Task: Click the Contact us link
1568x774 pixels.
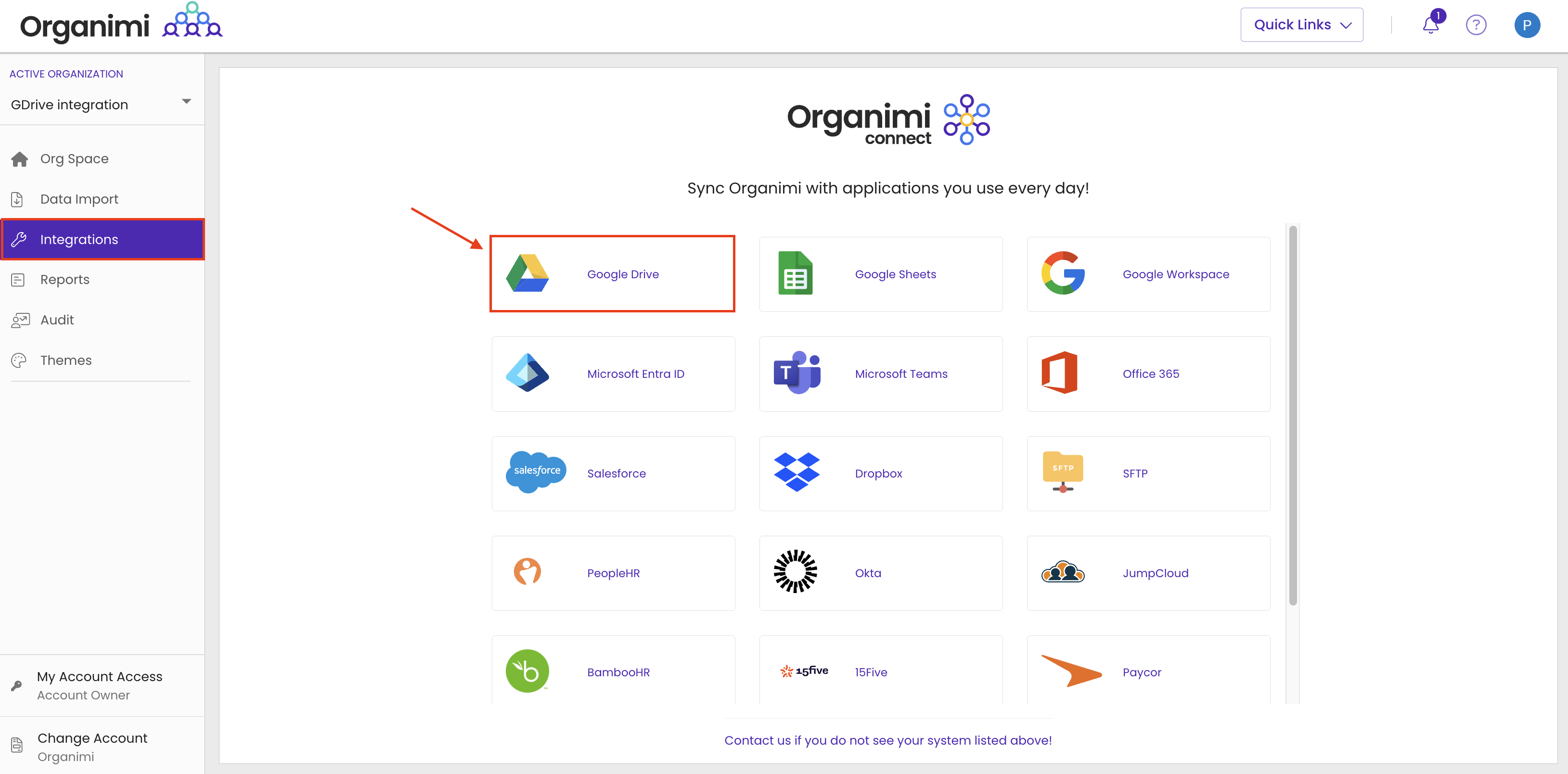Action: [887, 740]
